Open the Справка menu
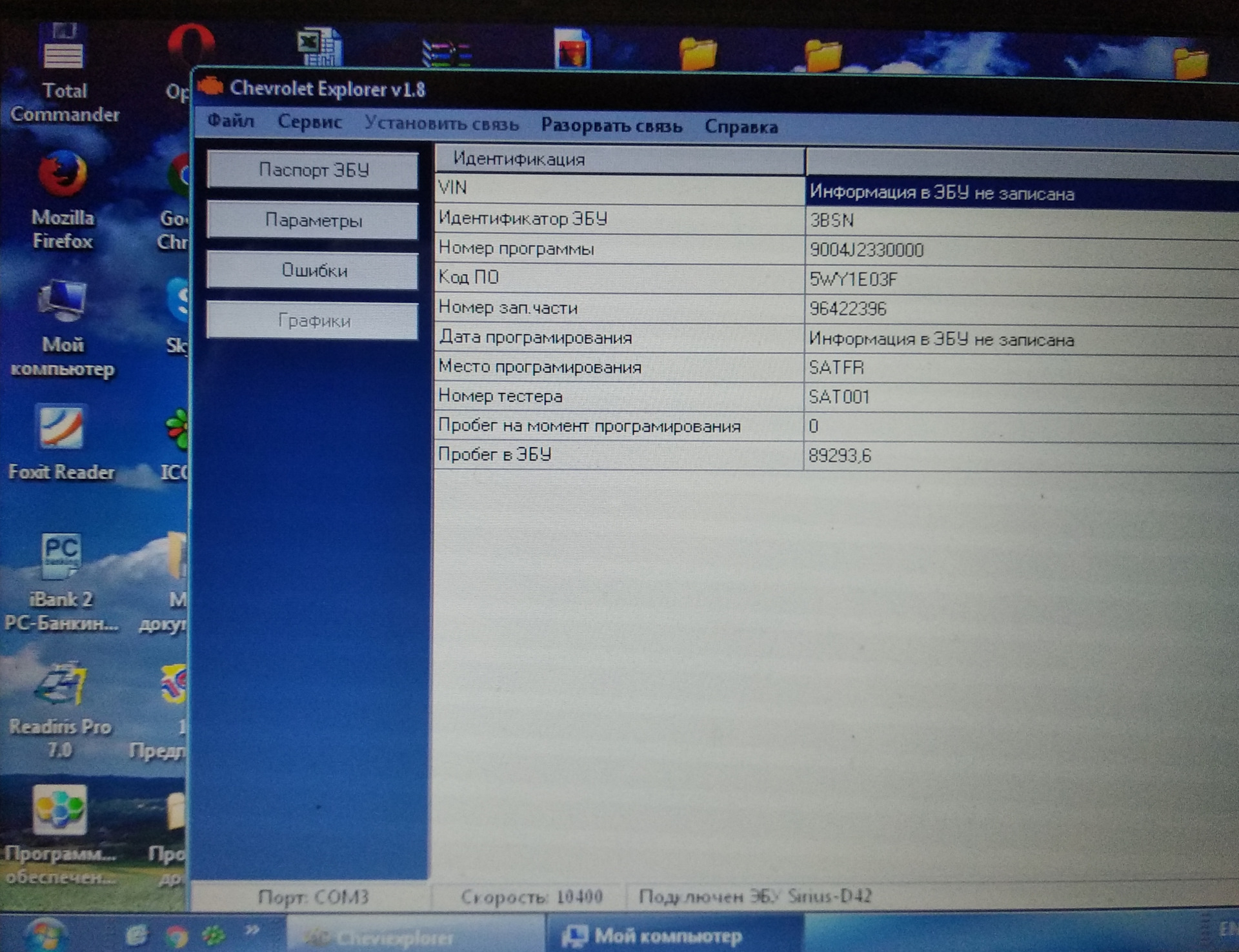This screenshot has height=952, width=1239. point(741,127)
